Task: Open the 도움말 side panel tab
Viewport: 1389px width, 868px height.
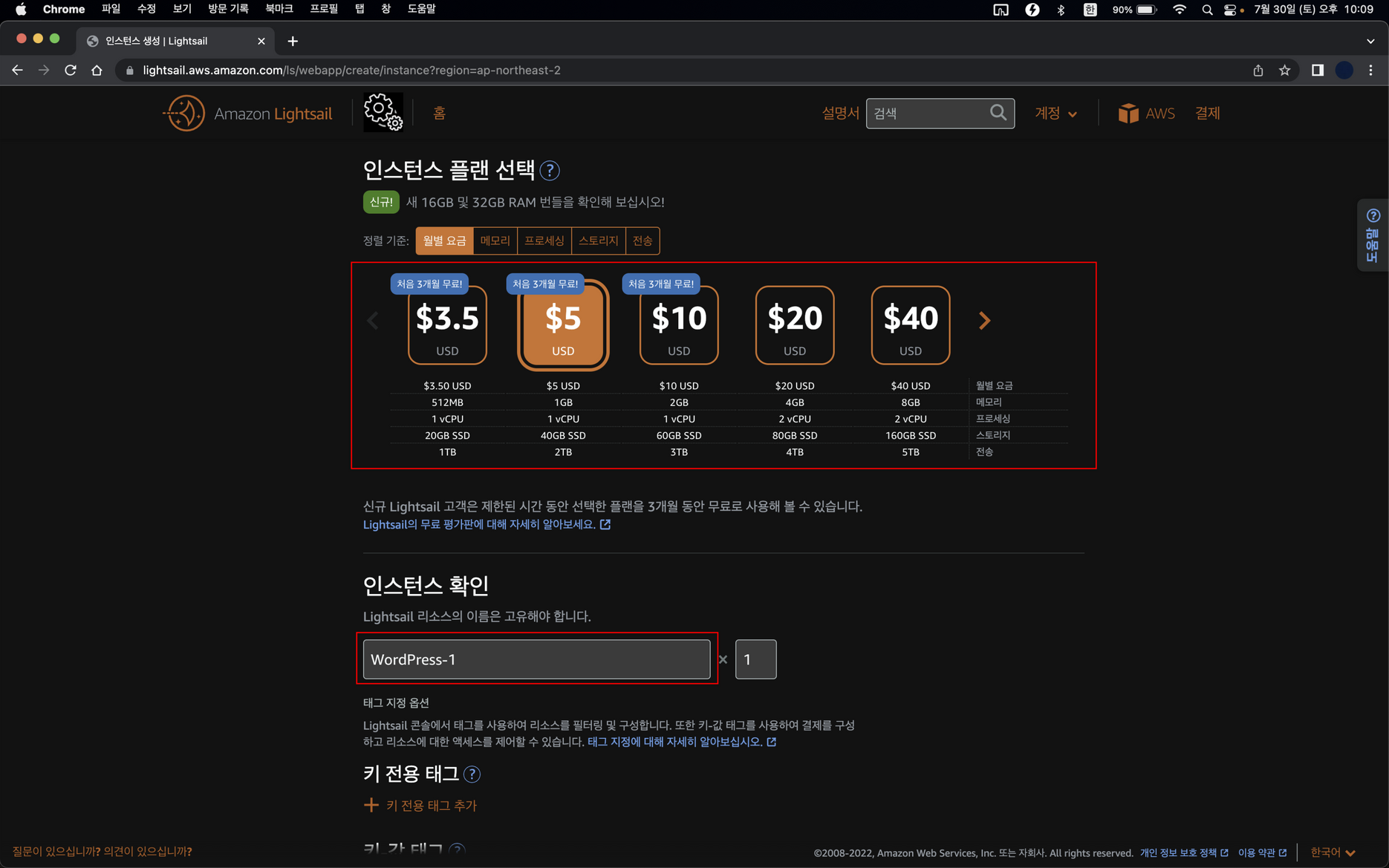Action: 1373,235
